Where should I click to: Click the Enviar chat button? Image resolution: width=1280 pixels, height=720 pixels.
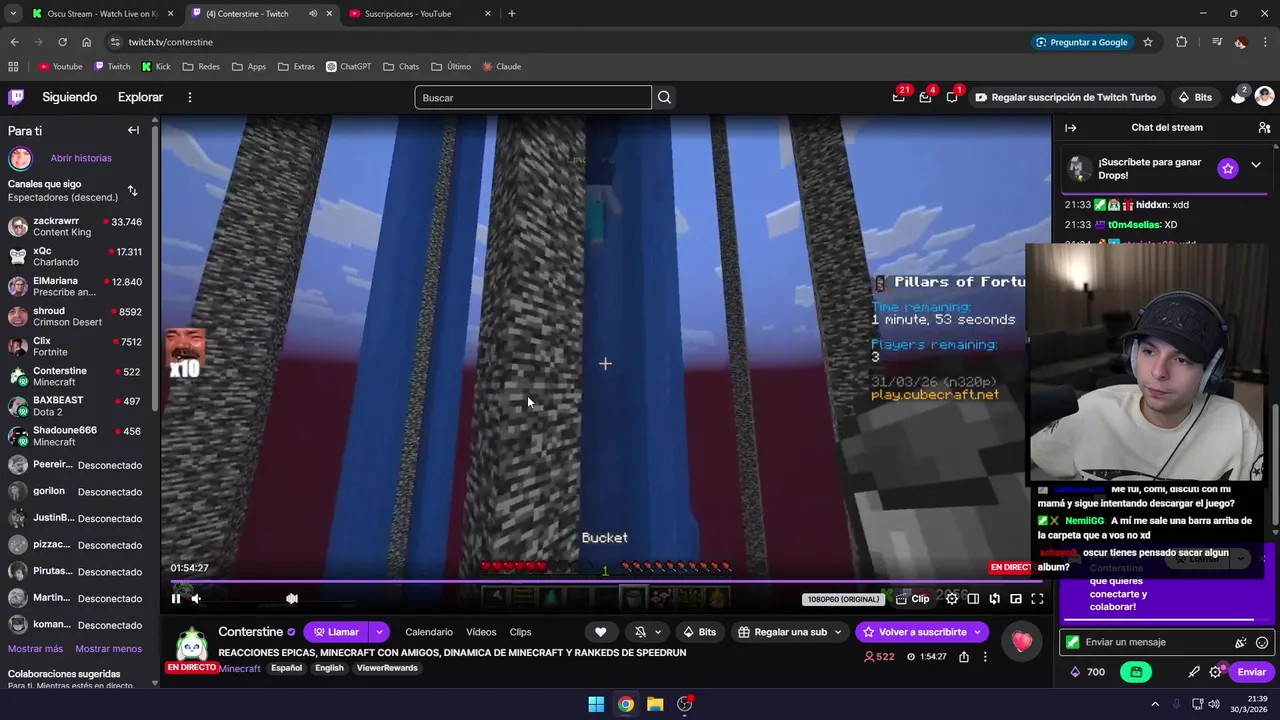click(1251, 672)
